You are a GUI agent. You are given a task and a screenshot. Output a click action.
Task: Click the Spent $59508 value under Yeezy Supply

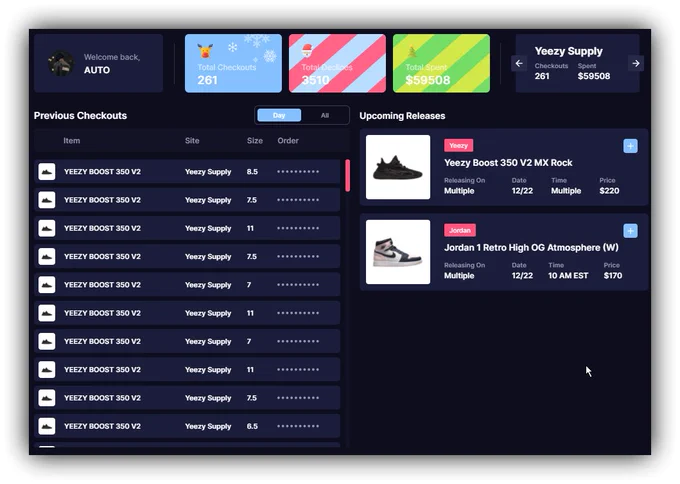(x=594, y=76)
